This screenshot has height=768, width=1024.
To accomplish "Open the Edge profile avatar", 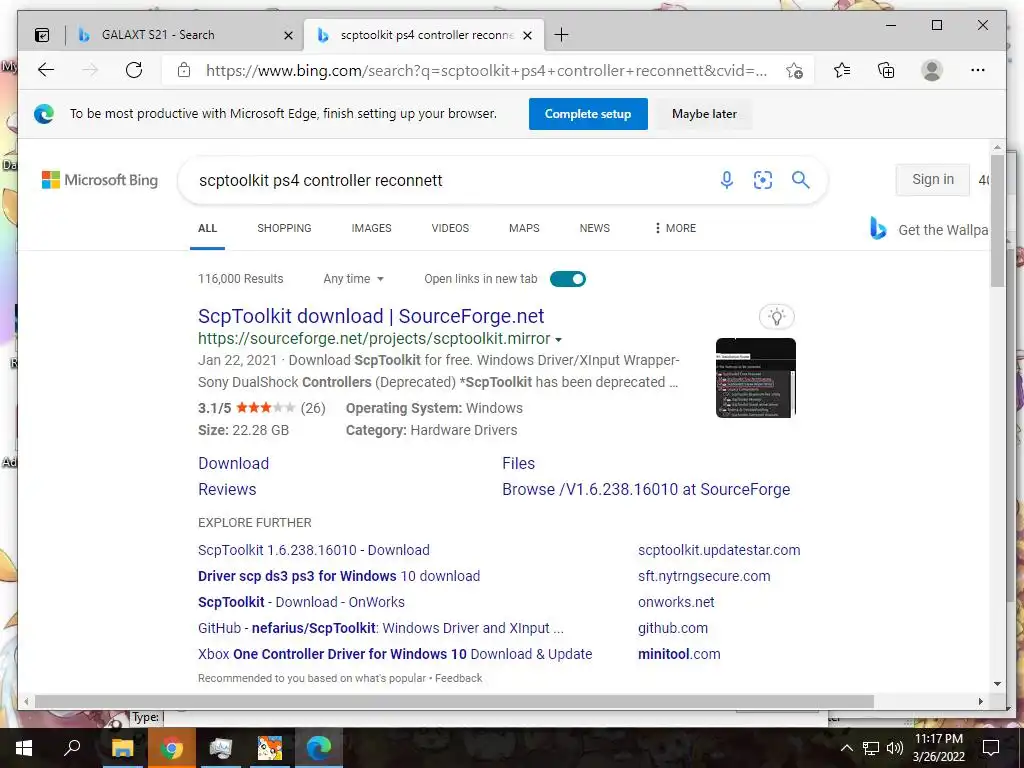I will pos(932,70).
